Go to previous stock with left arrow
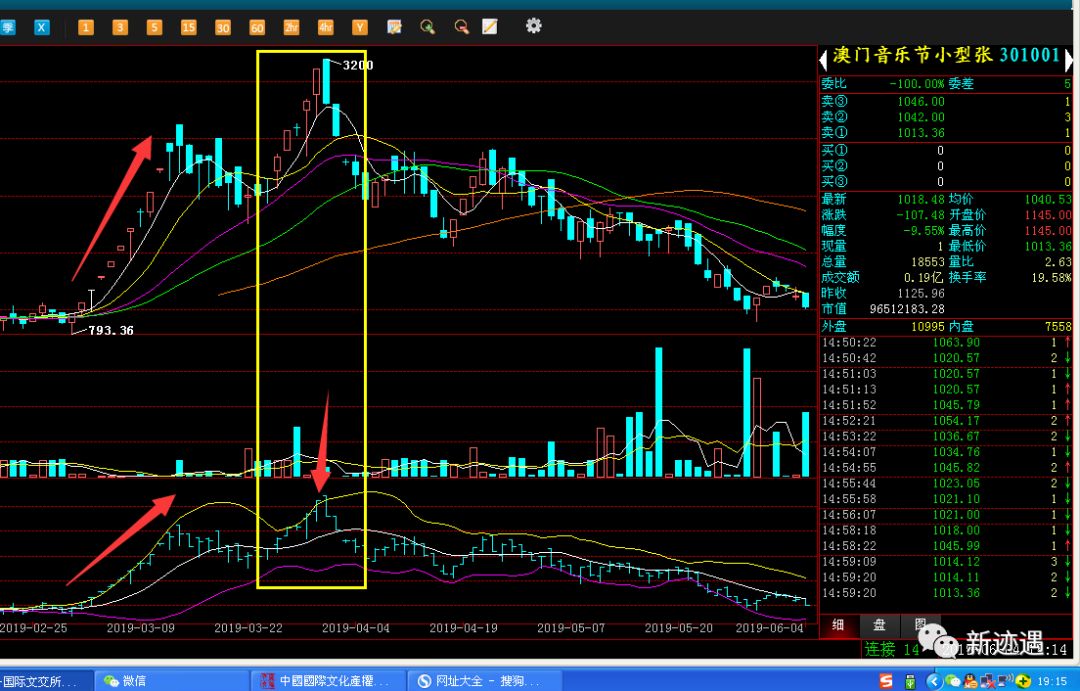 pyautogui.click(x=823, y=59)
